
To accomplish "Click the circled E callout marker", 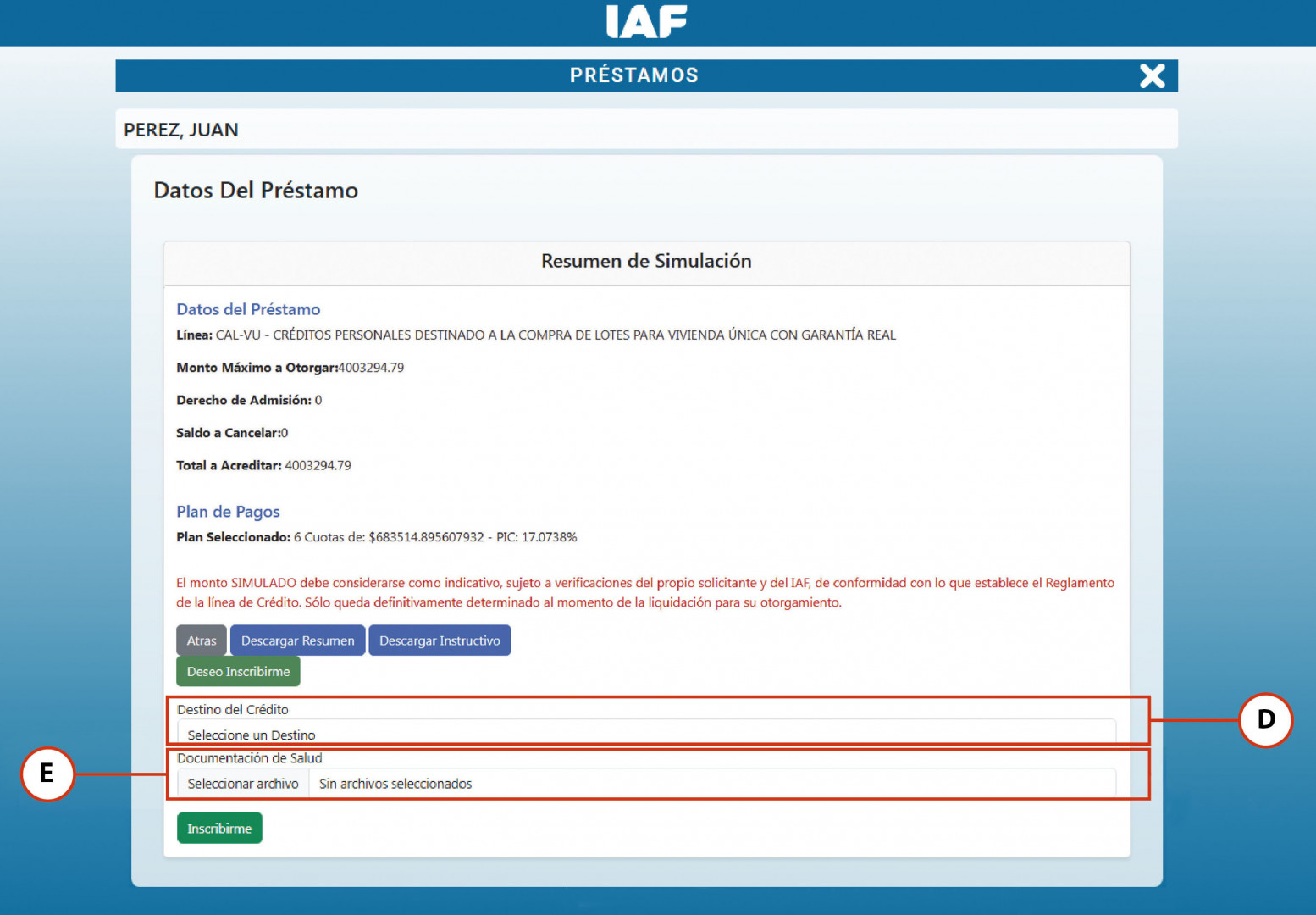I will (47, 774).
